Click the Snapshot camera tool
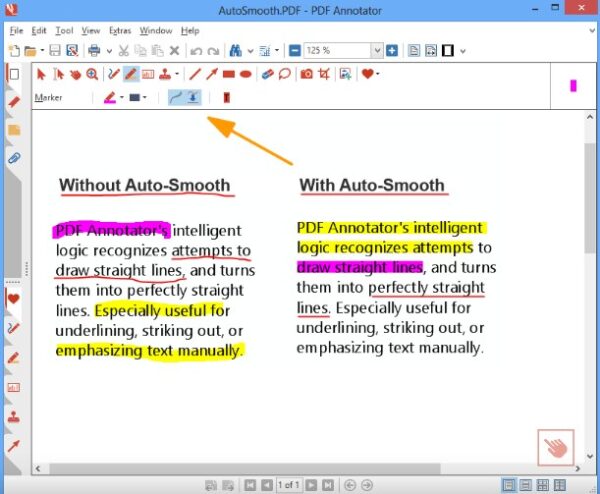The image size is (600, 494). [x=307, y=74]
